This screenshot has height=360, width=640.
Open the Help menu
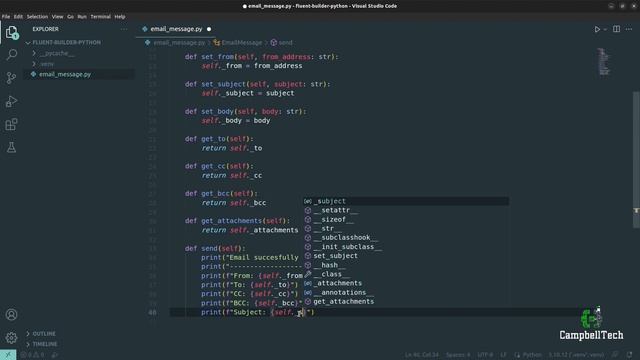click(120, 17)
